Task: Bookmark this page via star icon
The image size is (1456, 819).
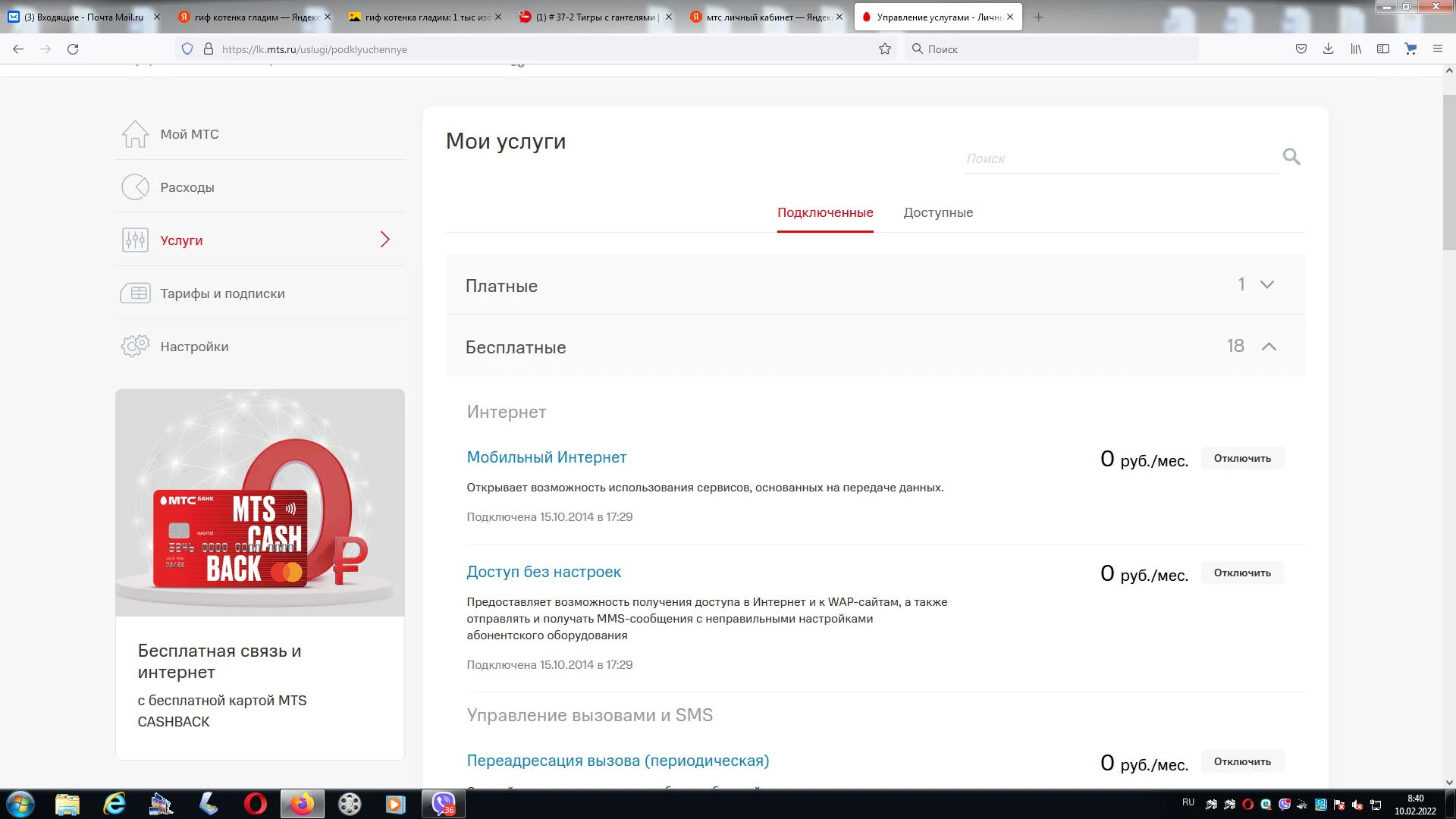Action: [x=885, y=49]
